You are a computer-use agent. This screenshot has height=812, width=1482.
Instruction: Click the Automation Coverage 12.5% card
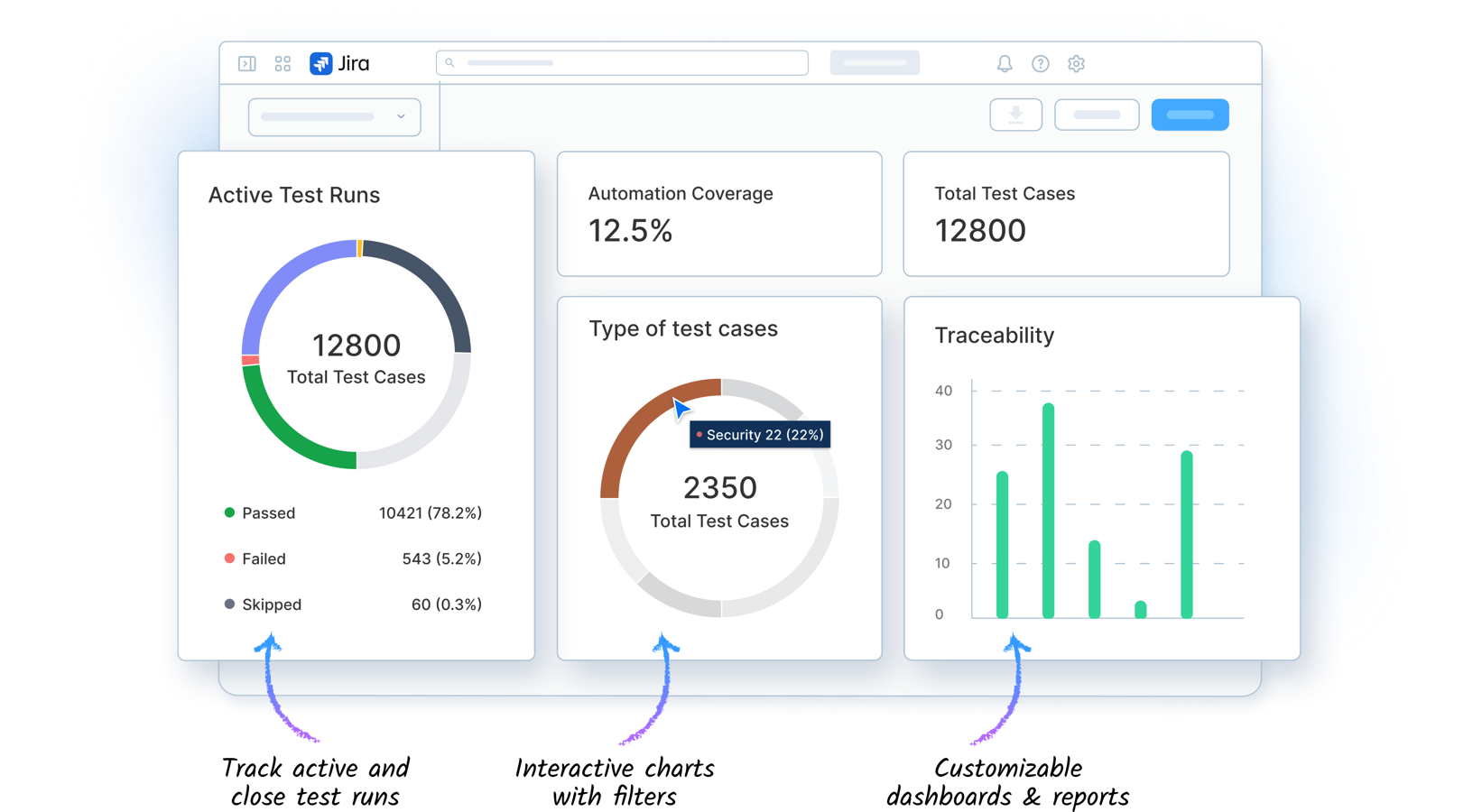coord(719,214)
